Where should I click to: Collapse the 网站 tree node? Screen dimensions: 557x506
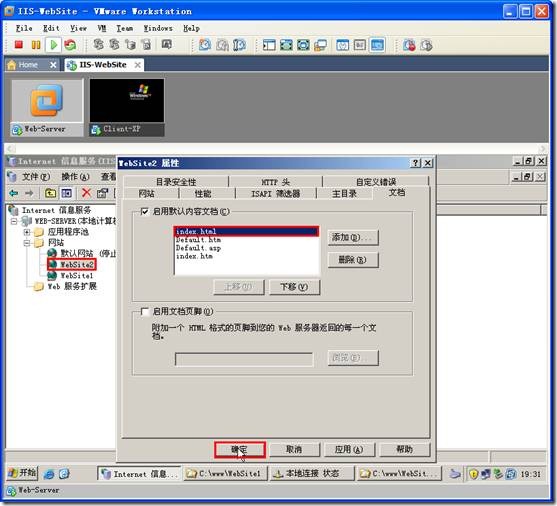pos(27,243)
